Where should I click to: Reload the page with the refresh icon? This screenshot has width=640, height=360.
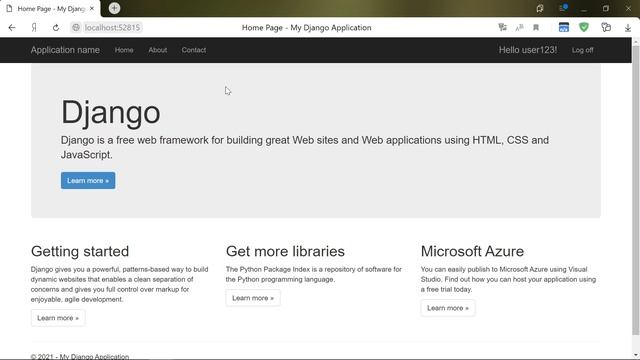(56, 28)
